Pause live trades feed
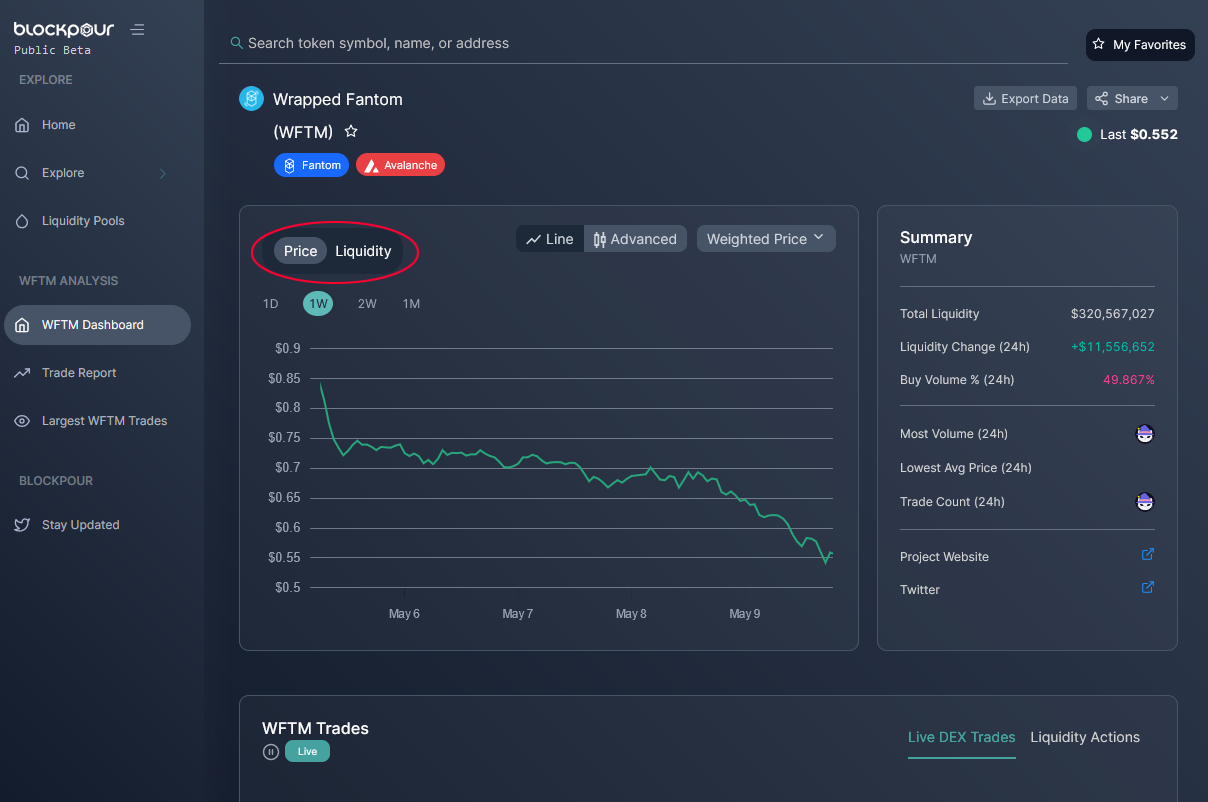Screen dimensions: 1208x802 pos(270,752)
